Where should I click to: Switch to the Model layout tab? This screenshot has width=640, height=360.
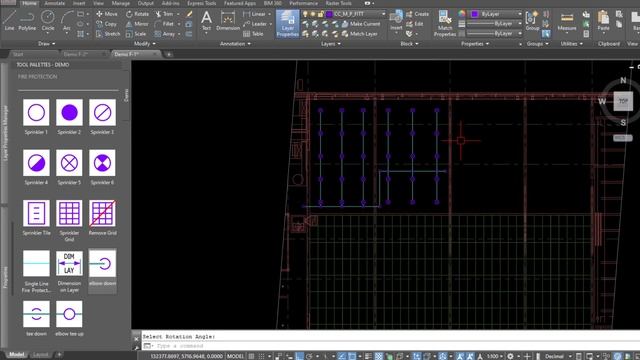tap(17, 355)
